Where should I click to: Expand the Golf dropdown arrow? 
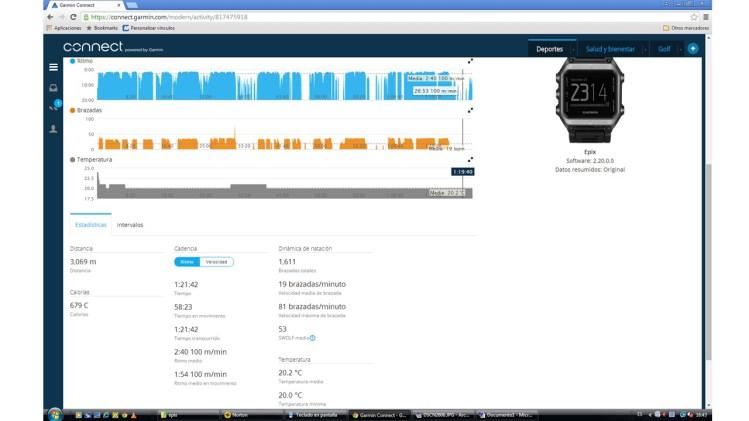coord(680,50)
